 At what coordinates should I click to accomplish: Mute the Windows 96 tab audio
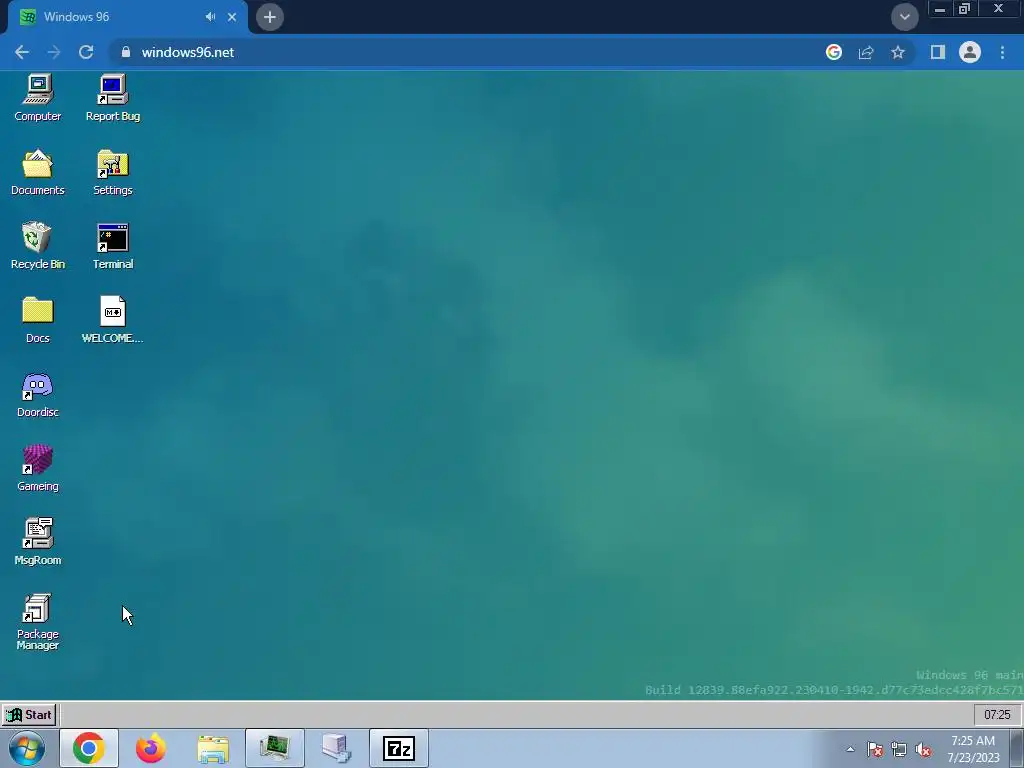tap(210, 17)
